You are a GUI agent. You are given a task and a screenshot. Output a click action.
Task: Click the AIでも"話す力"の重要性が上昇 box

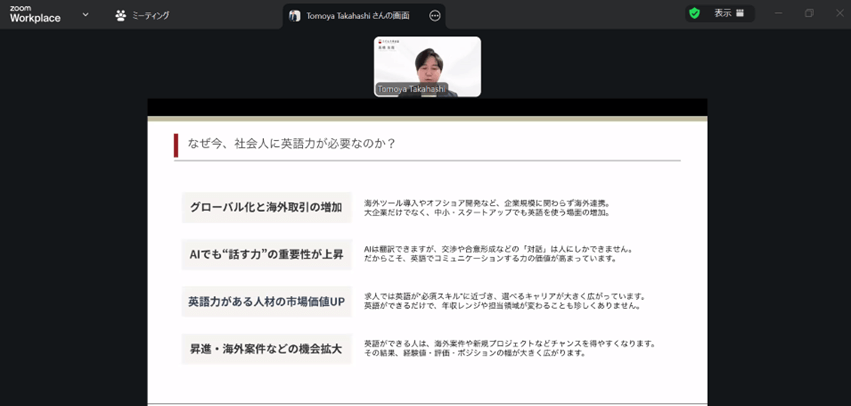tap(266, 254)
